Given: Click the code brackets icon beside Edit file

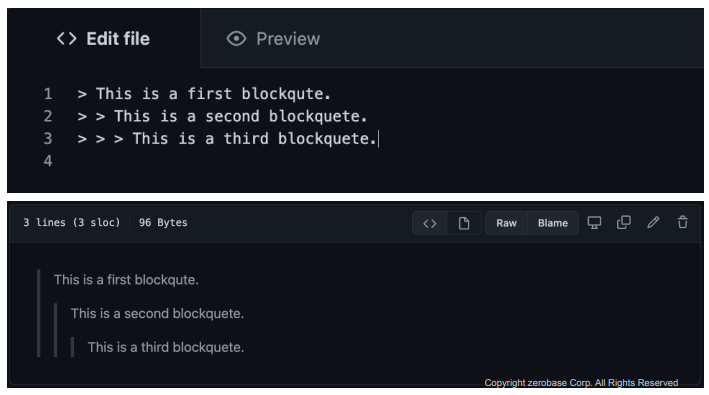Looking at the screenshot, I should [66, 39].
